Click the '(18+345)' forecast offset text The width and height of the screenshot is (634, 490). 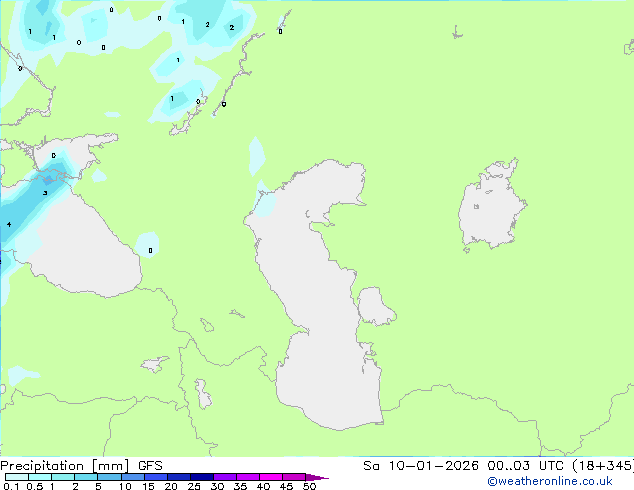(602, 466)
